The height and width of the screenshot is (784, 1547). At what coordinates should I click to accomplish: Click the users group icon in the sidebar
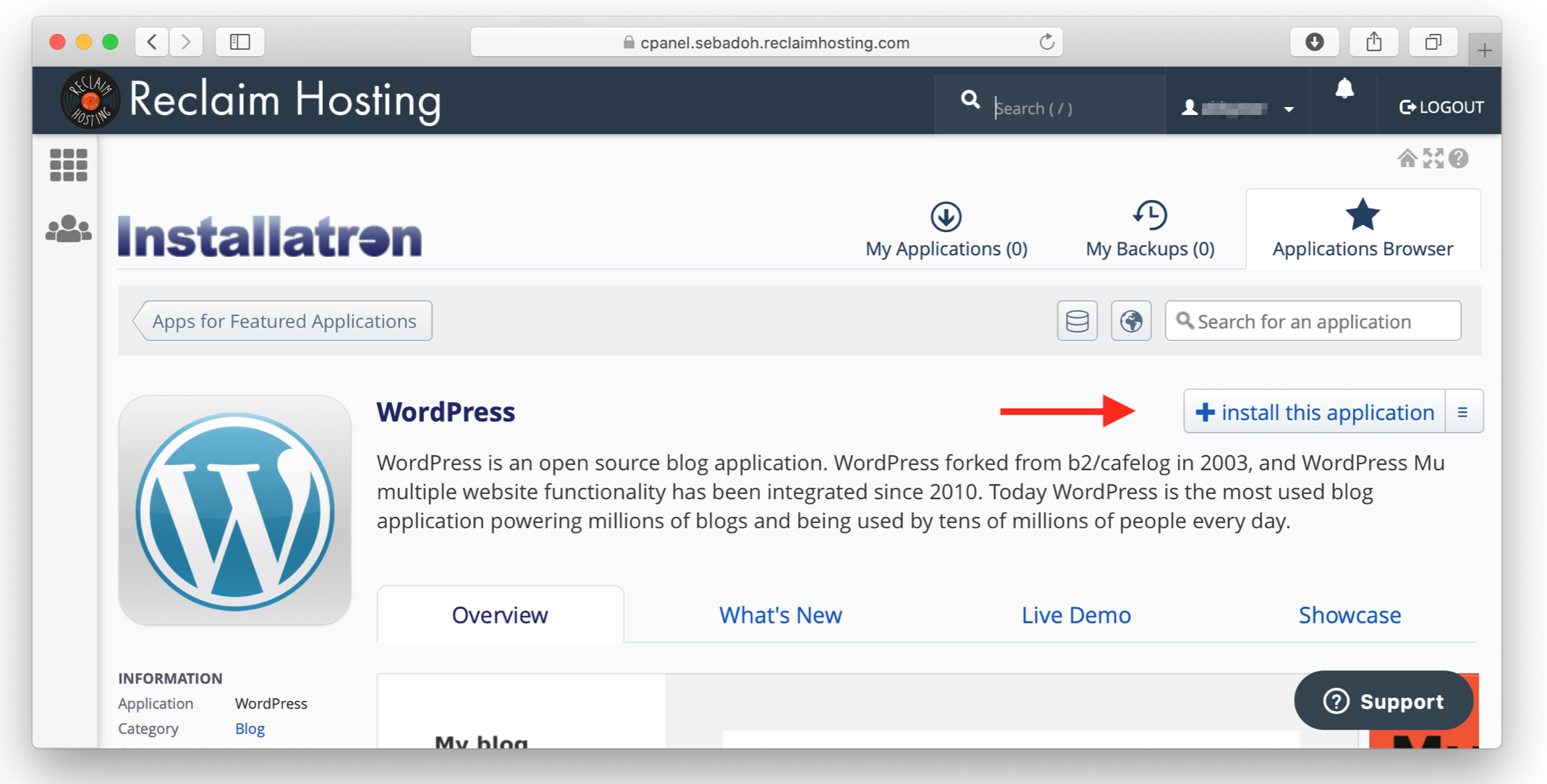pyautogui.click(x=69, y=229)
